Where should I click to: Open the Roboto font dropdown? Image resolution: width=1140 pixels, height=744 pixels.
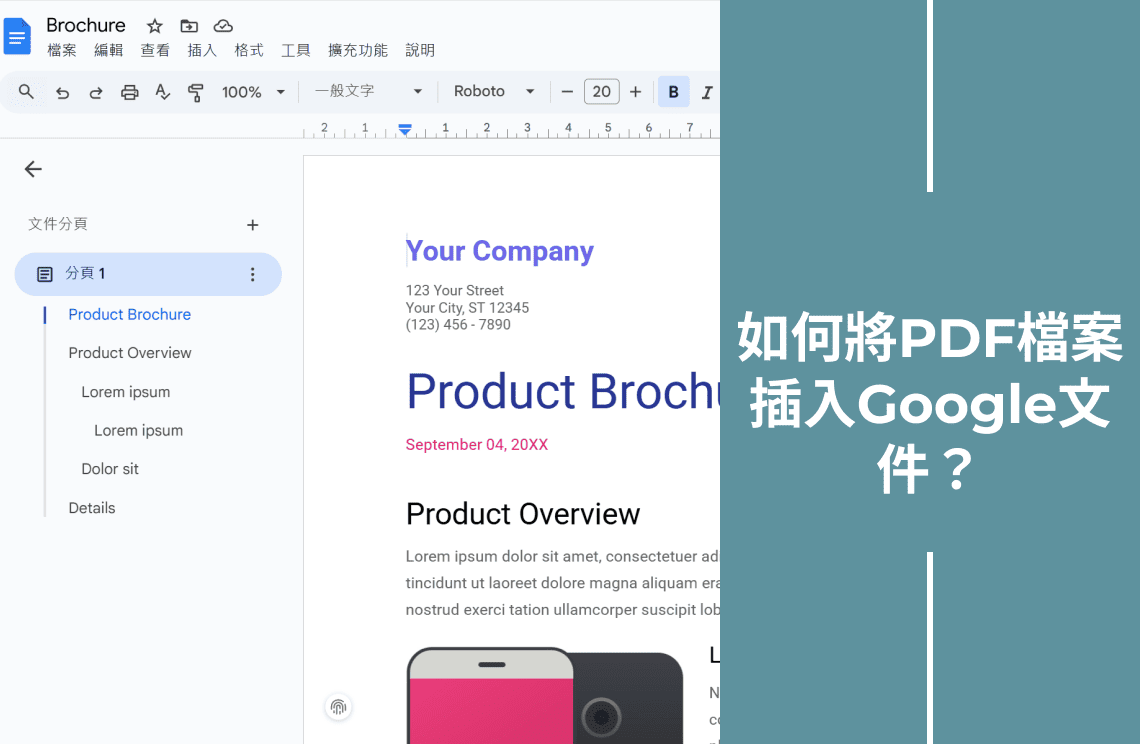tap(494, 92)
